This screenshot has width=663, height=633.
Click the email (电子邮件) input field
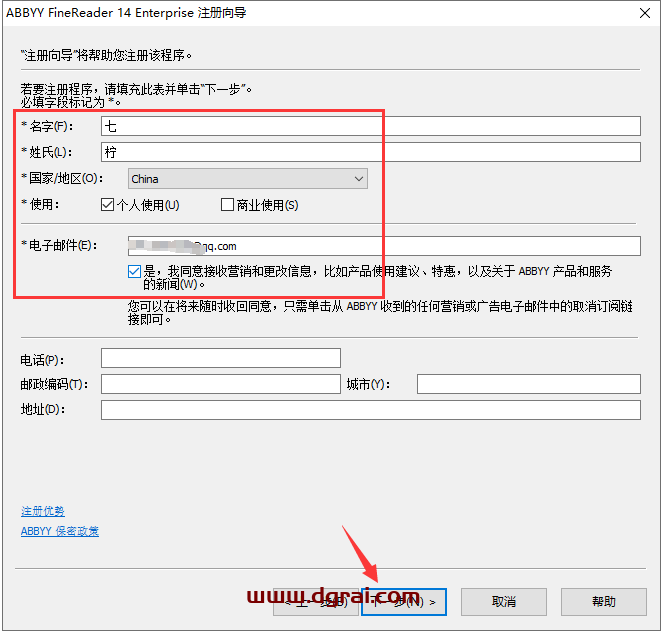click(384, 246)
